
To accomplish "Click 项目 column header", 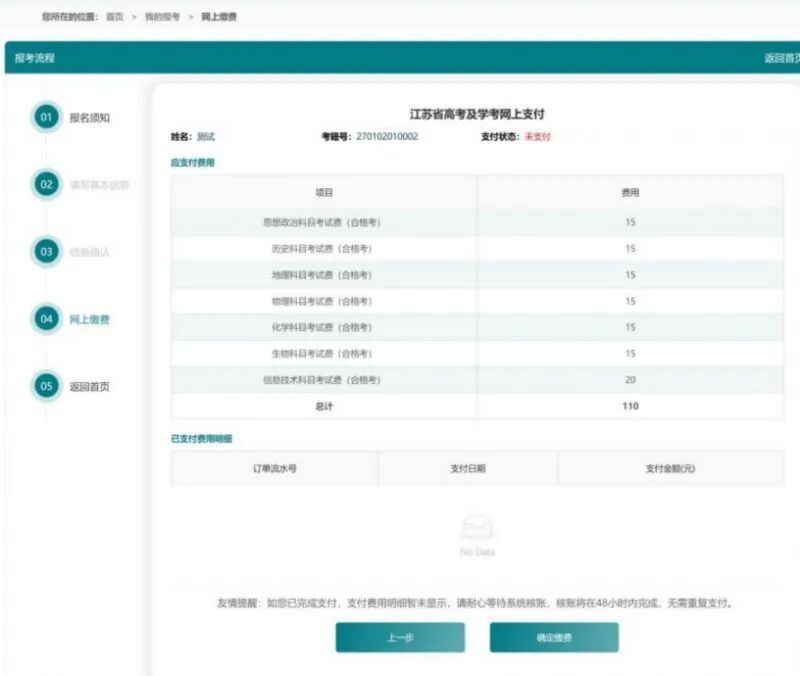I will [x=324, y=192].
